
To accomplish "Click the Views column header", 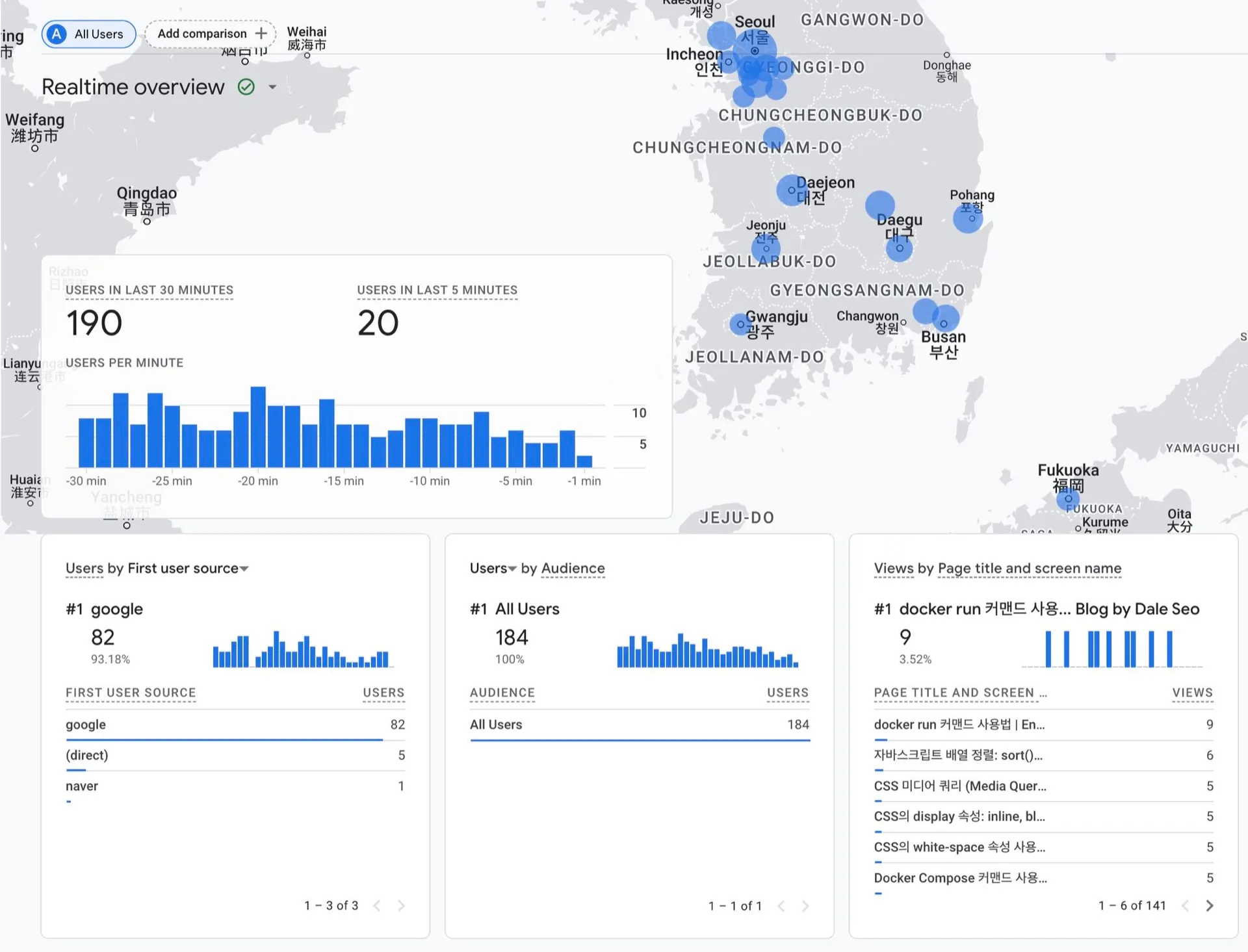I will 1192,693.
